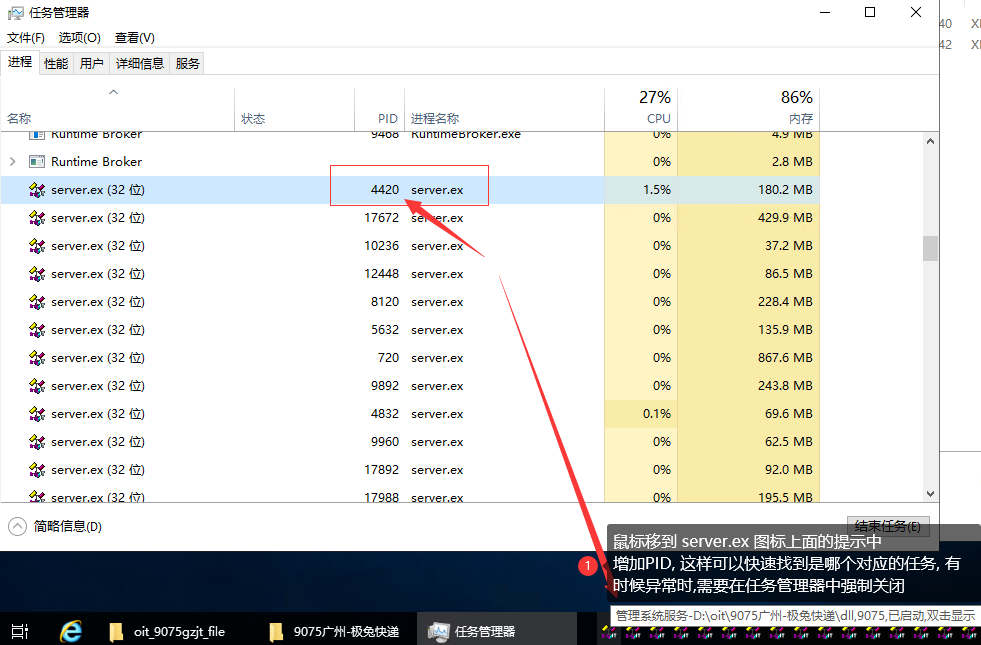Screen dimensions: 981x645
Task: Click the Task Manager title bar icon
Action: (x=16, y=13)
